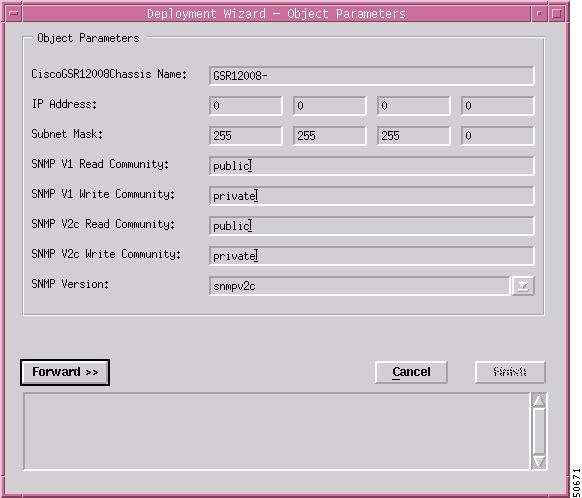
Task: Click the Deployment Wizard title bar text
Action: [277, 14]
